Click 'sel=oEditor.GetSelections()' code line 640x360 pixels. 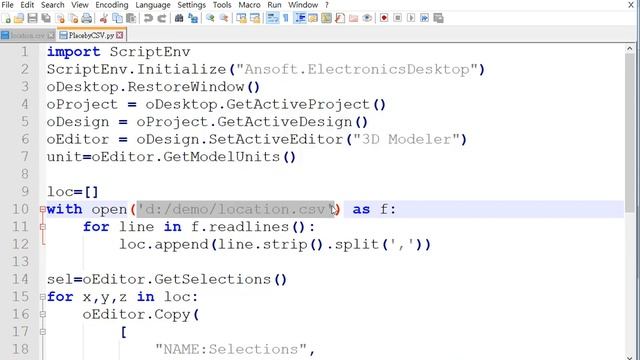pos(167,279)
